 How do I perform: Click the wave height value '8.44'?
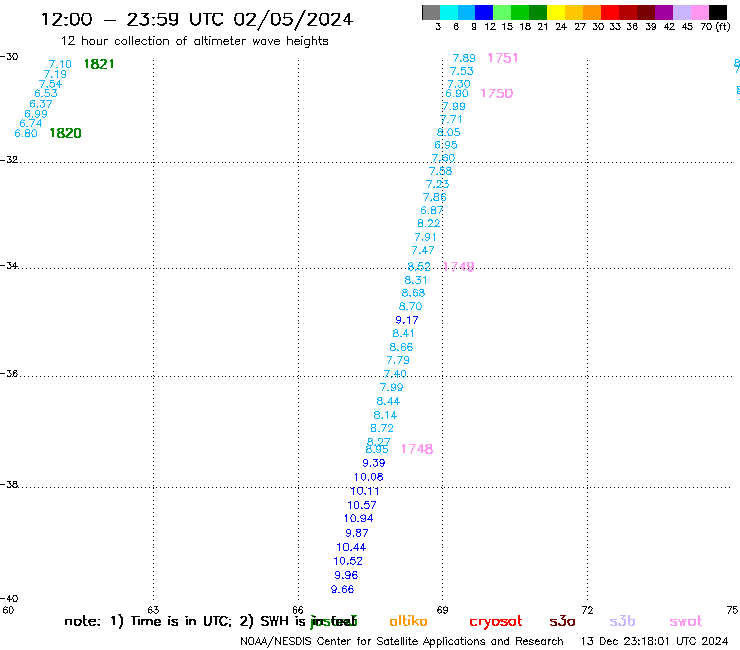click(x=388, y=402)
